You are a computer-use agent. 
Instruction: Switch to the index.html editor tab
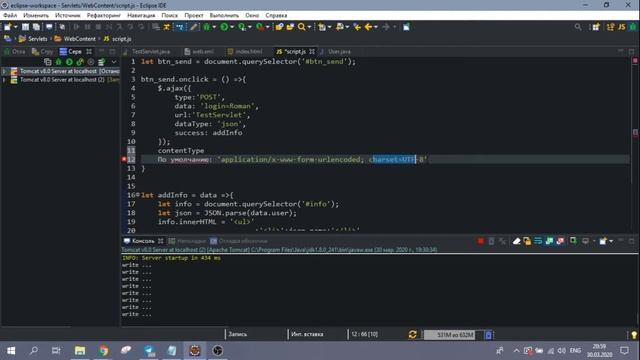tap(245, 51)
